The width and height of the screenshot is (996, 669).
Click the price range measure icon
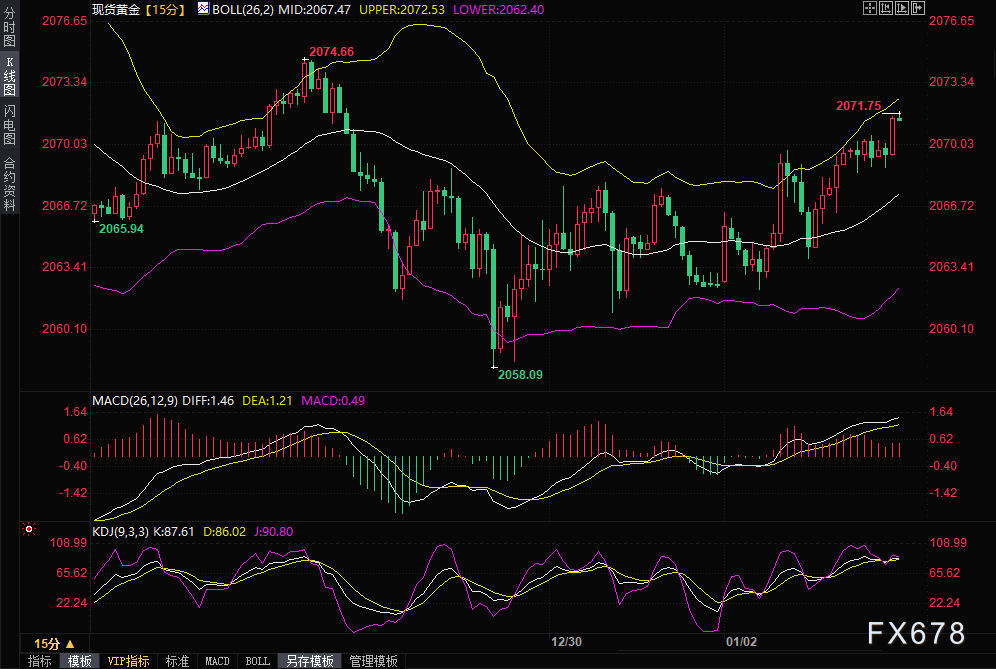point(885,8)
